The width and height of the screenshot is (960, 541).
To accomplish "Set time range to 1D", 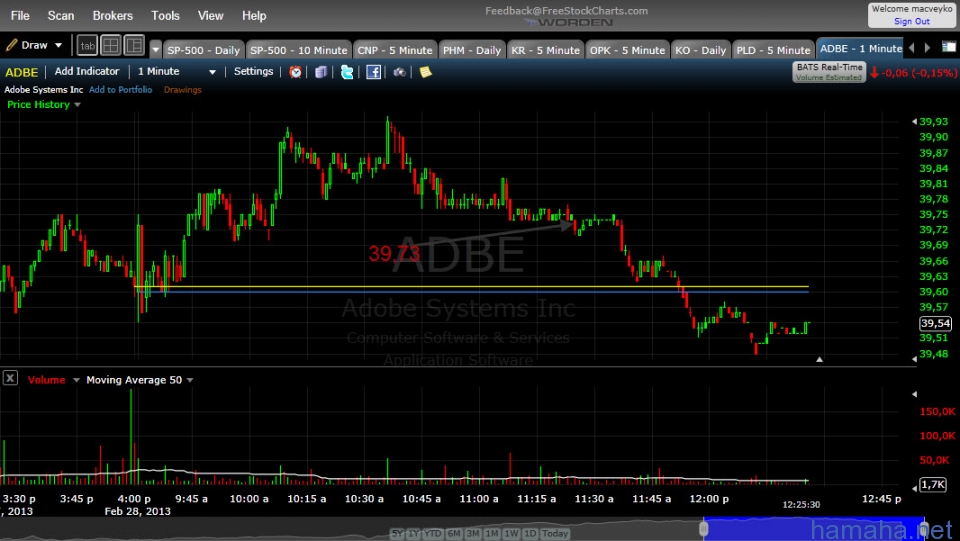I will click(x=530, y=534).
